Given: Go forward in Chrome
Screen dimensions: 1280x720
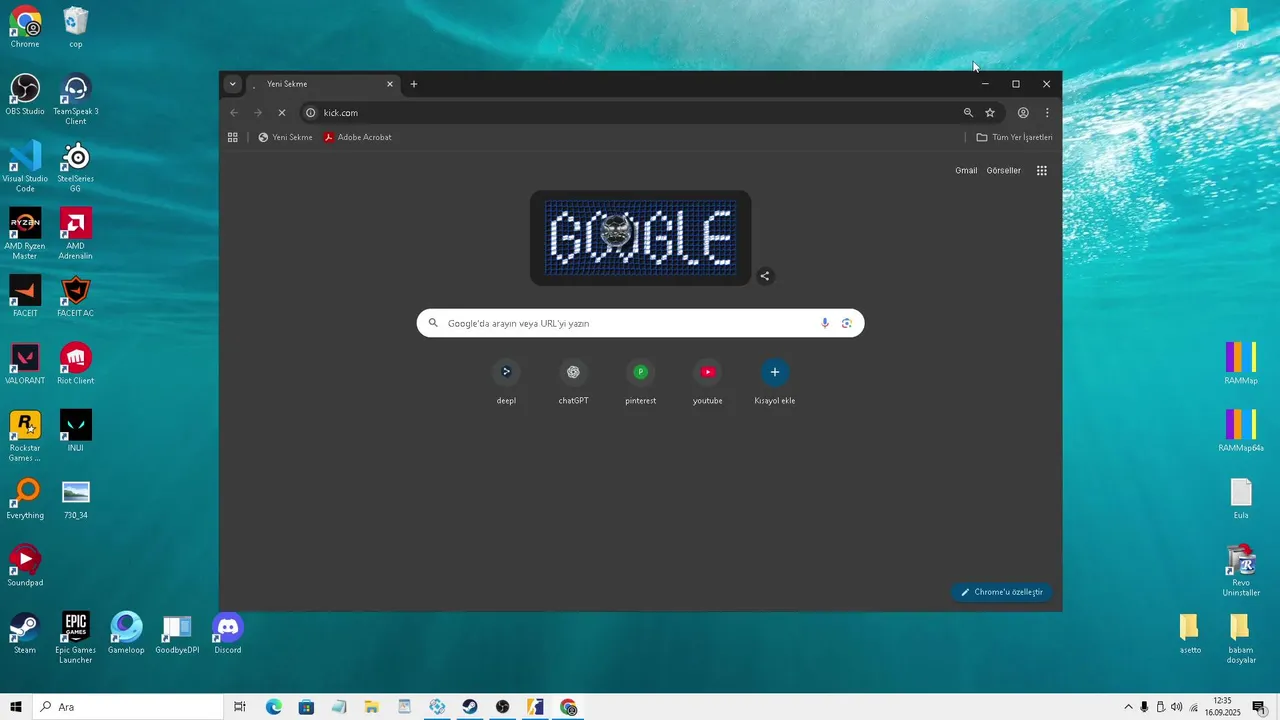Looking at the screenshot, I should tap(258, 113).
